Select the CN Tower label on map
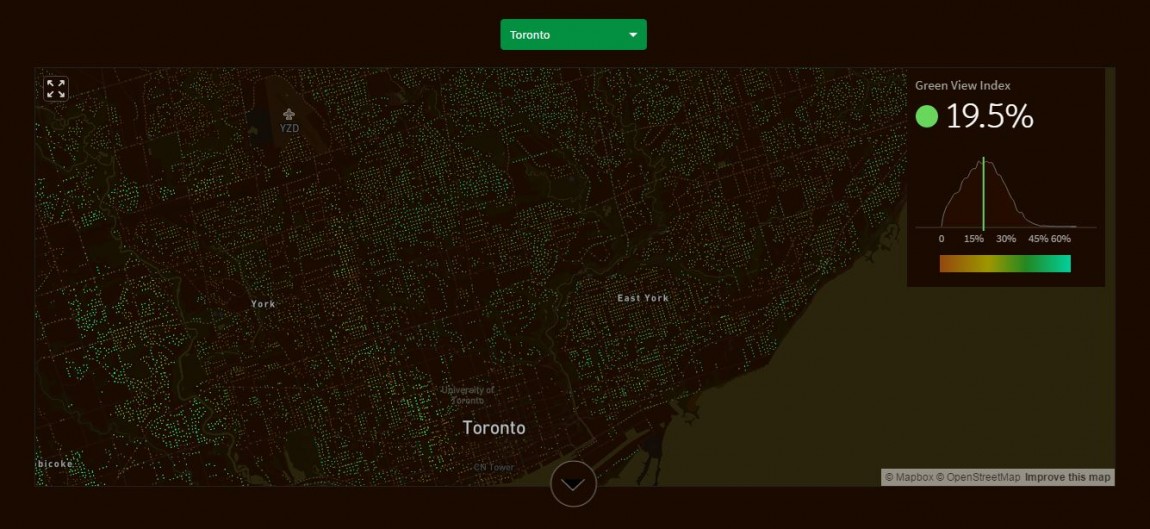Viewport: 1150px width, 529px height. [493, 467]
